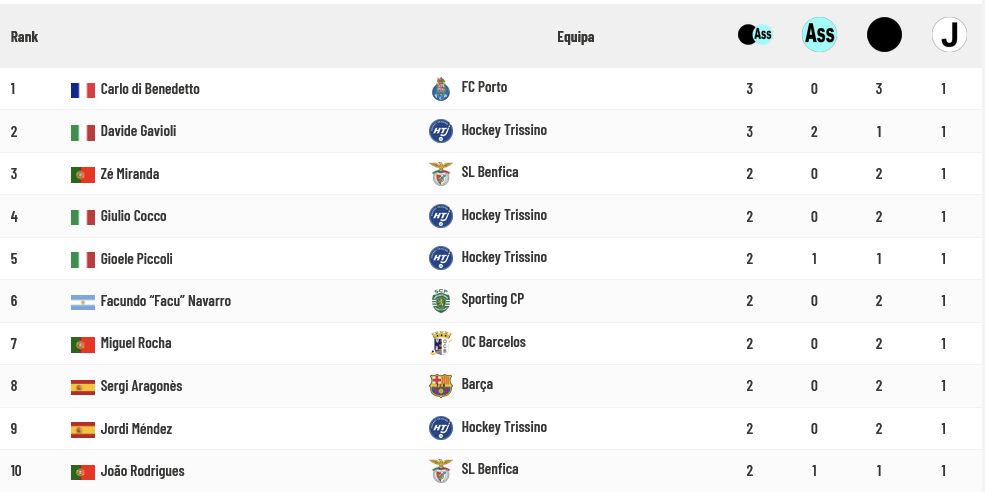Click the Sporting CP club logo
The height and width of the screenshot is (492, 985).
pyautogui.click(x=441, y=300)
